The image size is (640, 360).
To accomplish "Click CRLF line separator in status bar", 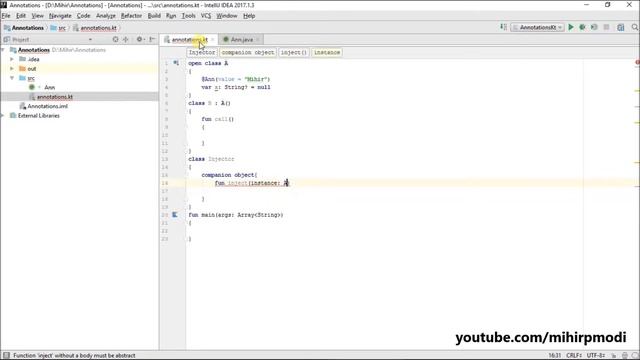I will tap(574, 356).
